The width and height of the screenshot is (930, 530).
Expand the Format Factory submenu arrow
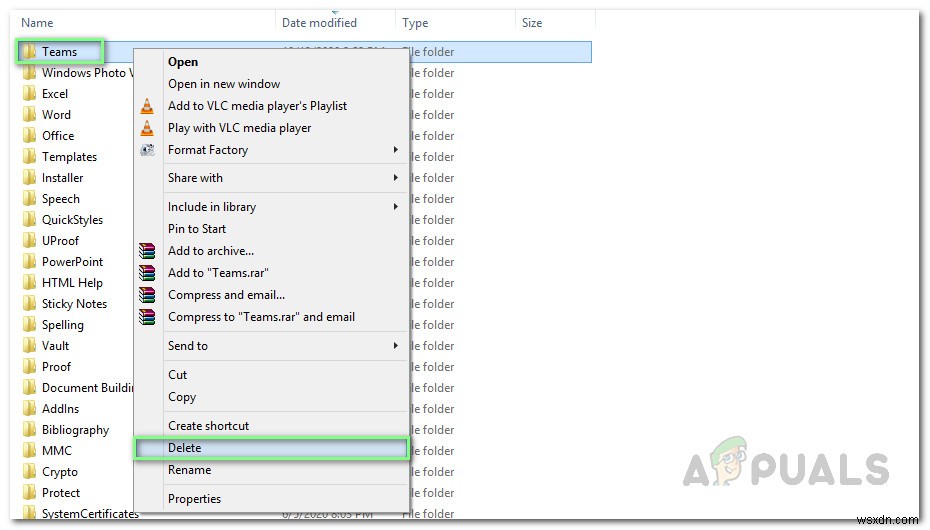[x=396, y=150]
